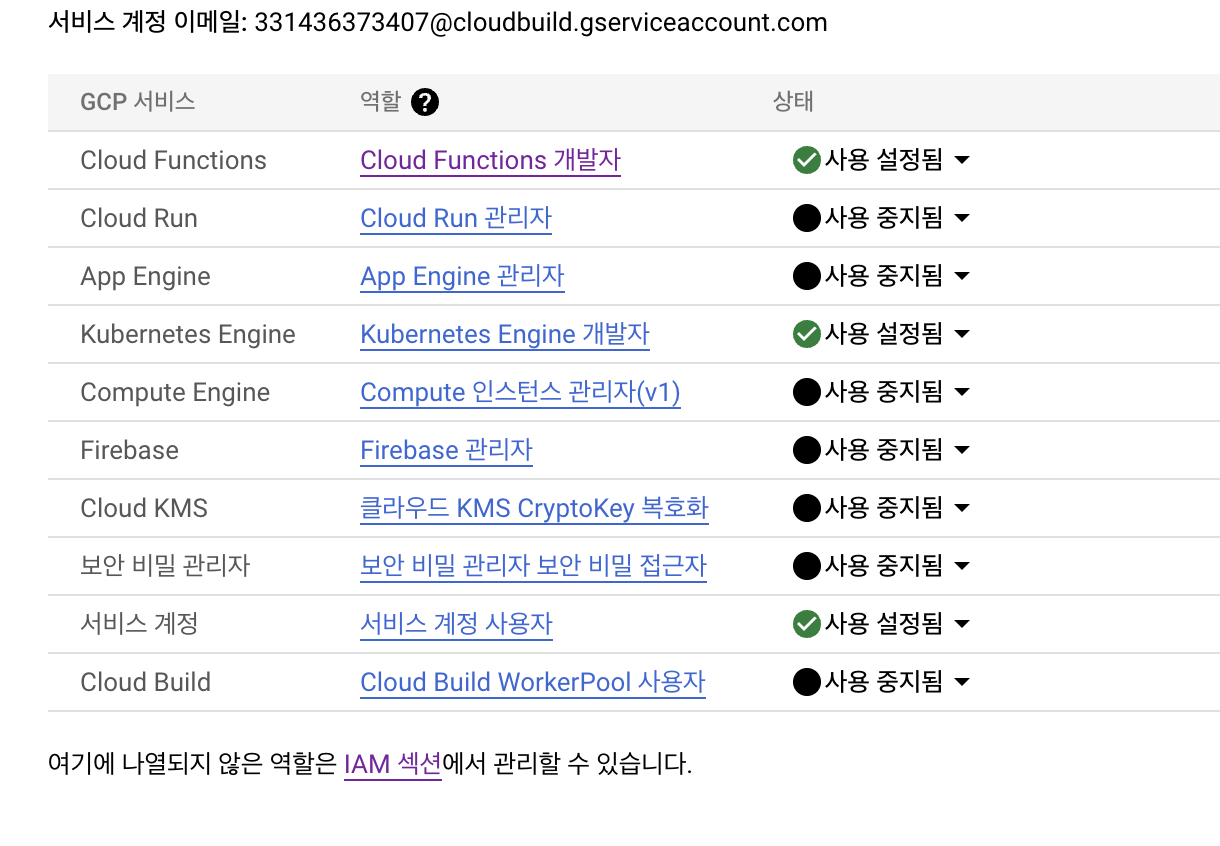1220x846 pixels.
Task: Open the status dropdown arrow for 보안 비밀 관리자
Action: click(x=962, y=567)
